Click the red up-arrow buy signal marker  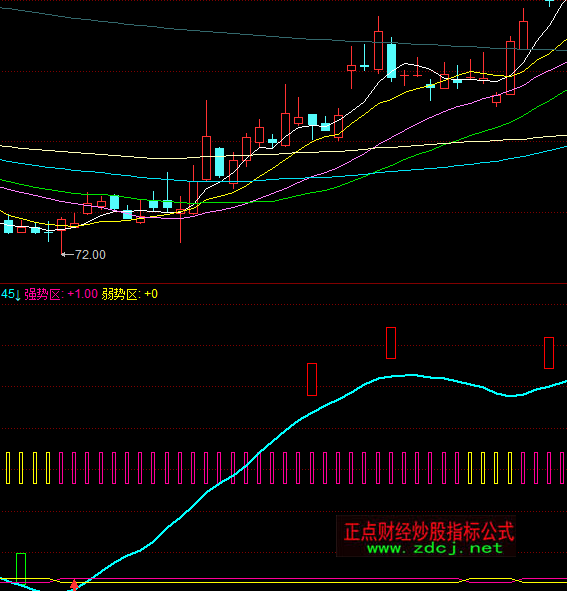point(74,585)
